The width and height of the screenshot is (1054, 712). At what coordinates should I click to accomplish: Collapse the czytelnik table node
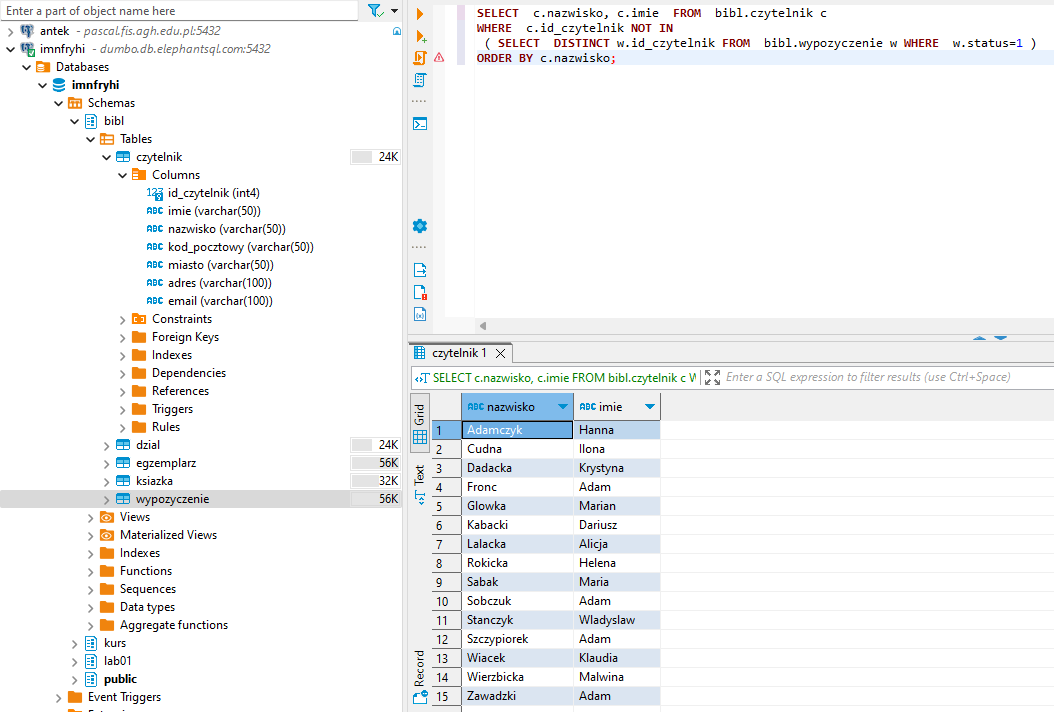[107, 157]
